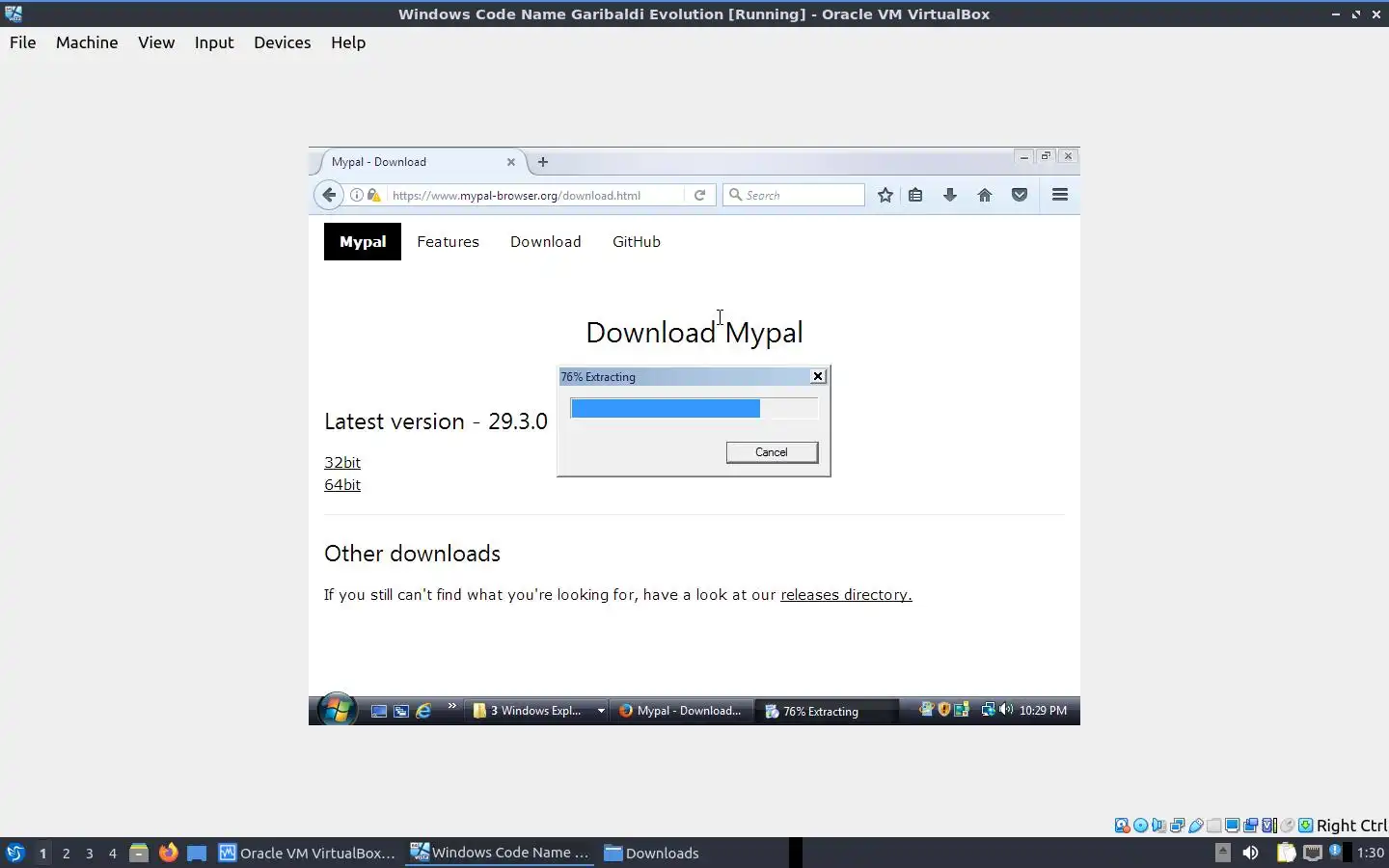Screen dimensions: 1389x868
Task: Reload the Mypal download page
Action: point(699,195)
